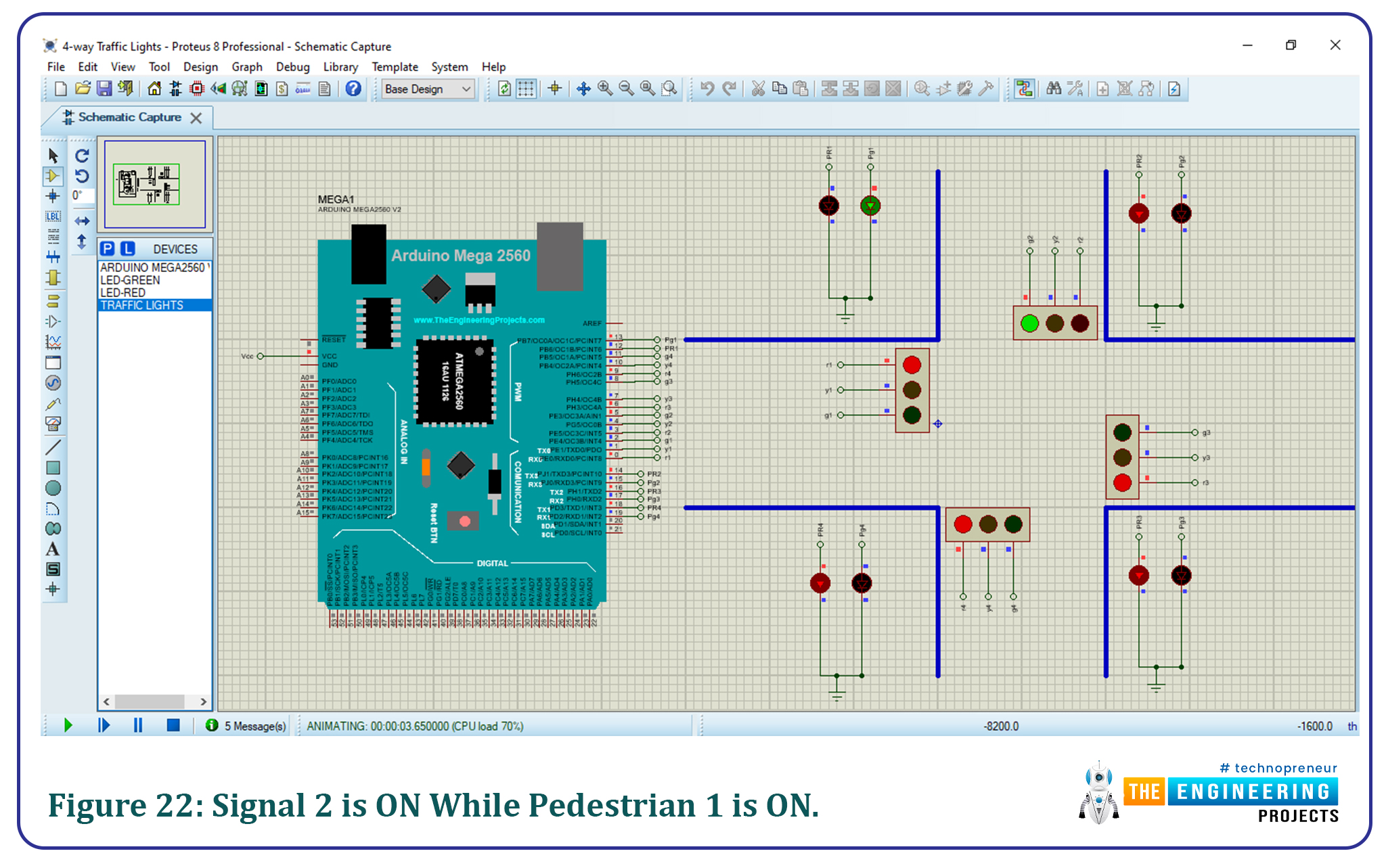The width and height of the screenshot is (1386, 868).
Task: Select ARDUINO MEGA2560 in device list
Action: click(155, 267)
